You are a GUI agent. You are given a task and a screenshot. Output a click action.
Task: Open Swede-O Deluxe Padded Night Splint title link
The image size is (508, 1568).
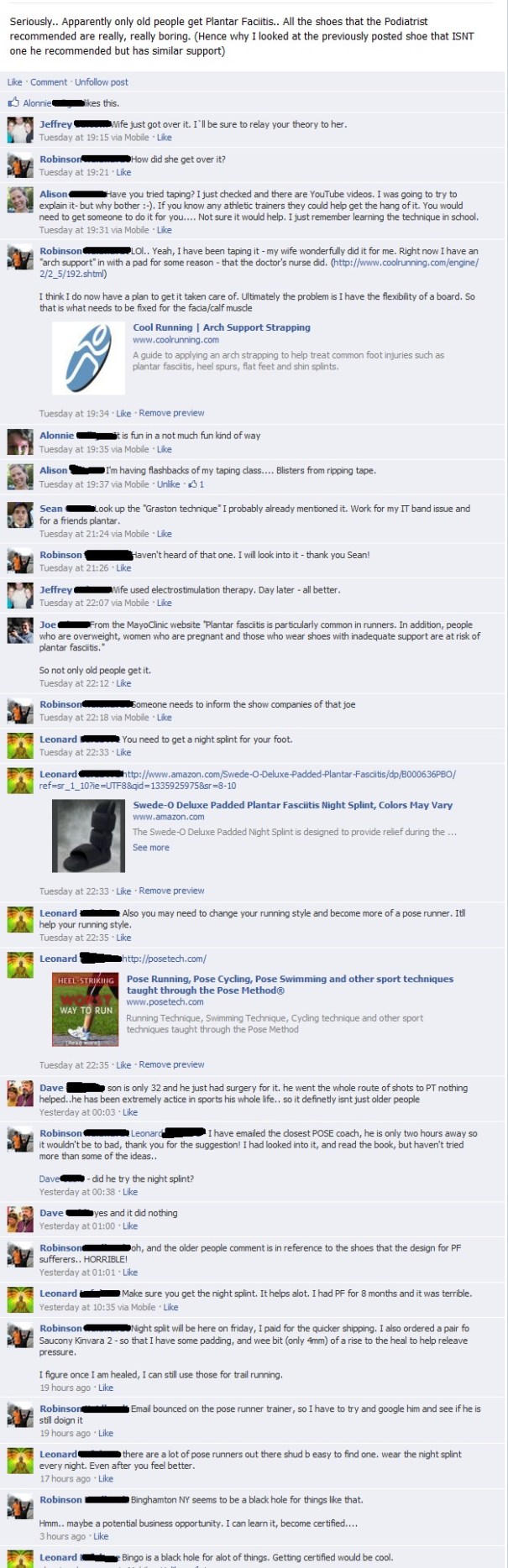click(292, 805)
